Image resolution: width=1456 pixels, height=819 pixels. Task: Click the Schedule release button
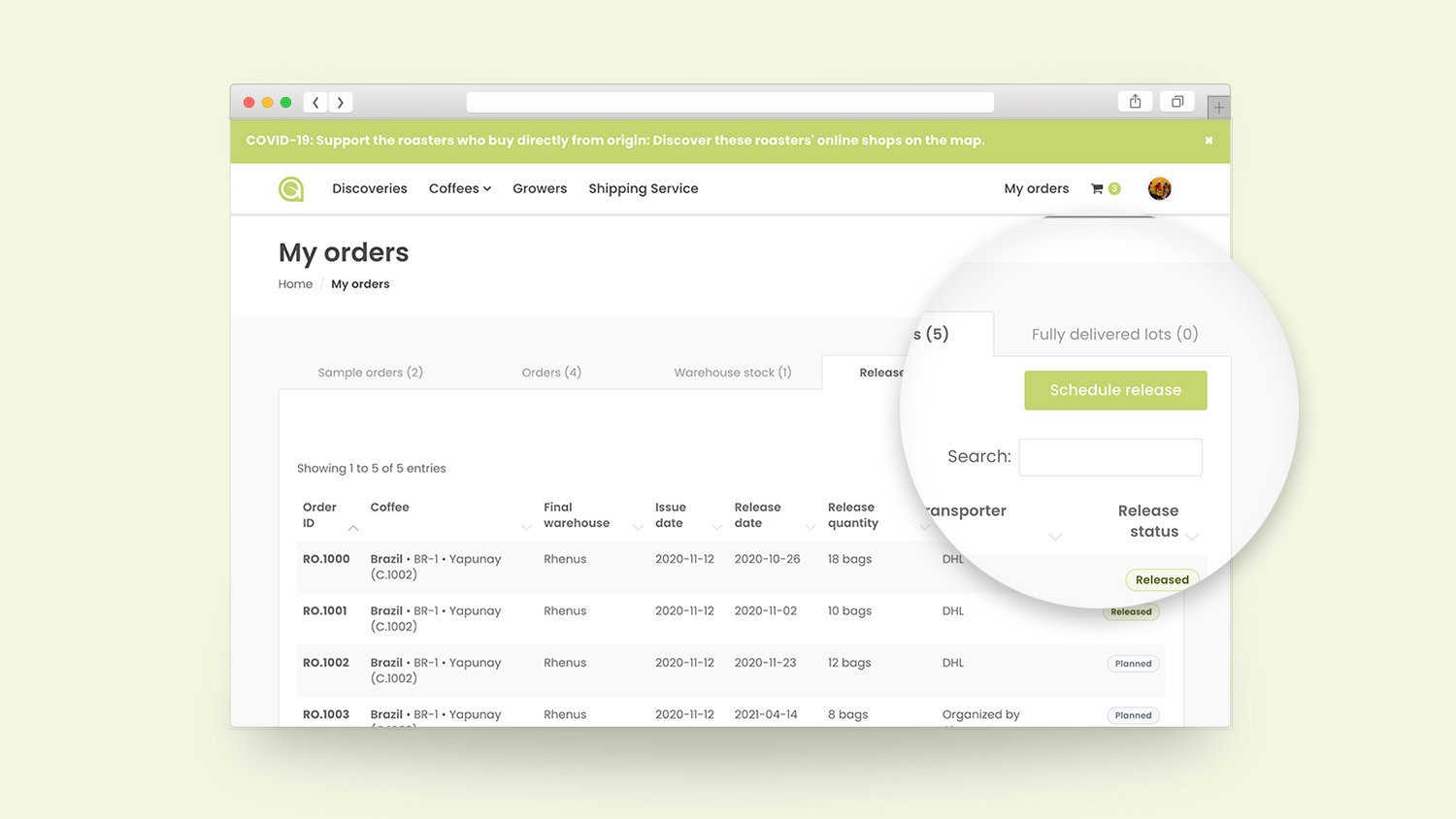pyautogui.click(x=1115, y=390)
